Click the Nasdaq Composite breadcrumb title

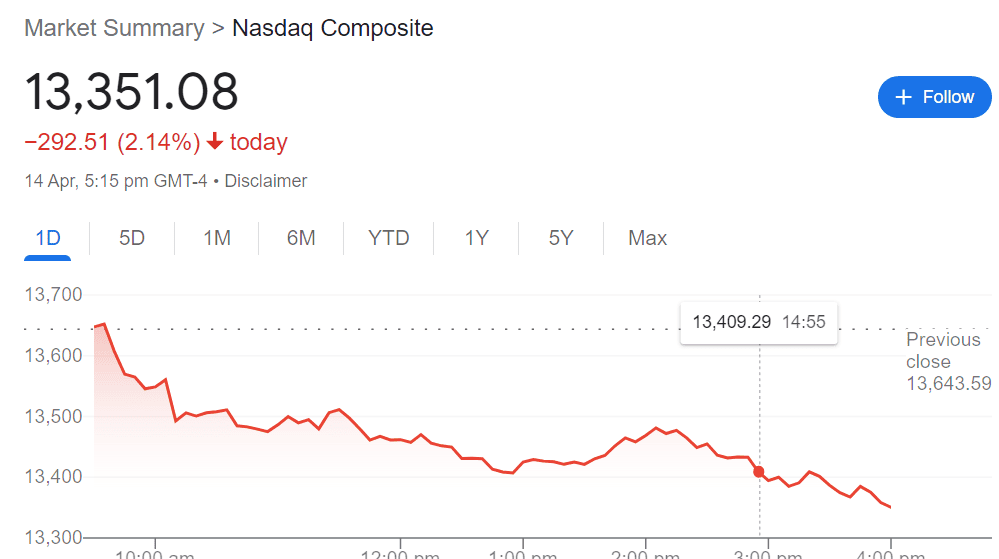332,28
